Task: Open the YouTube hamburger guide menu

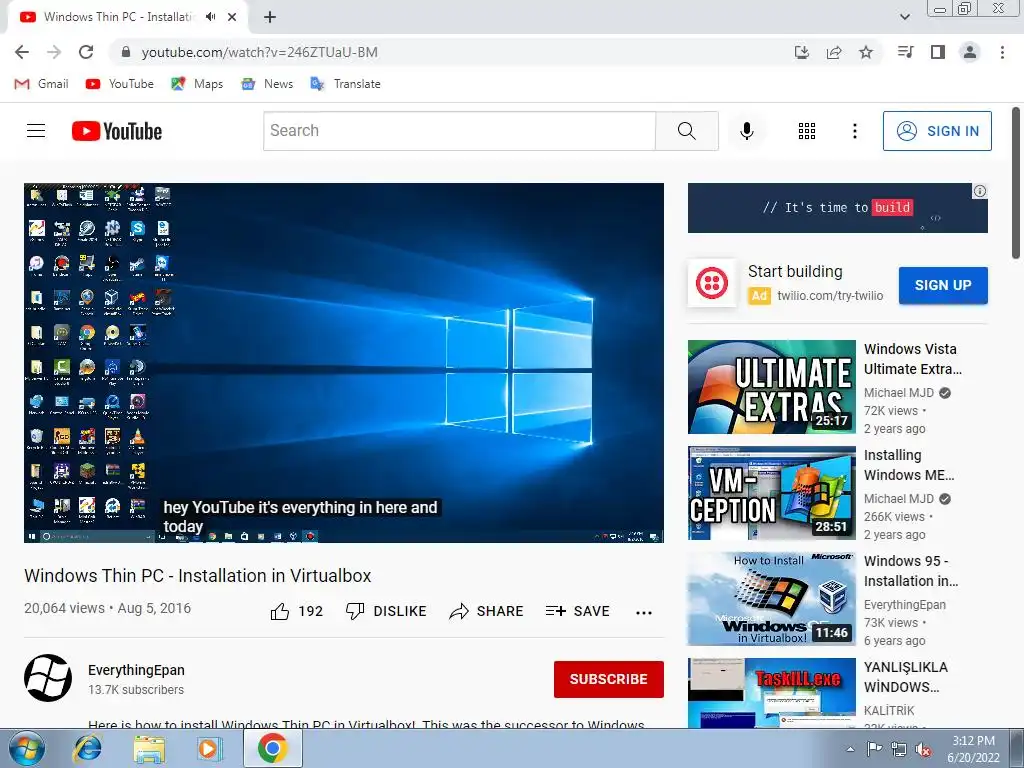Action: tap(36, 131)
